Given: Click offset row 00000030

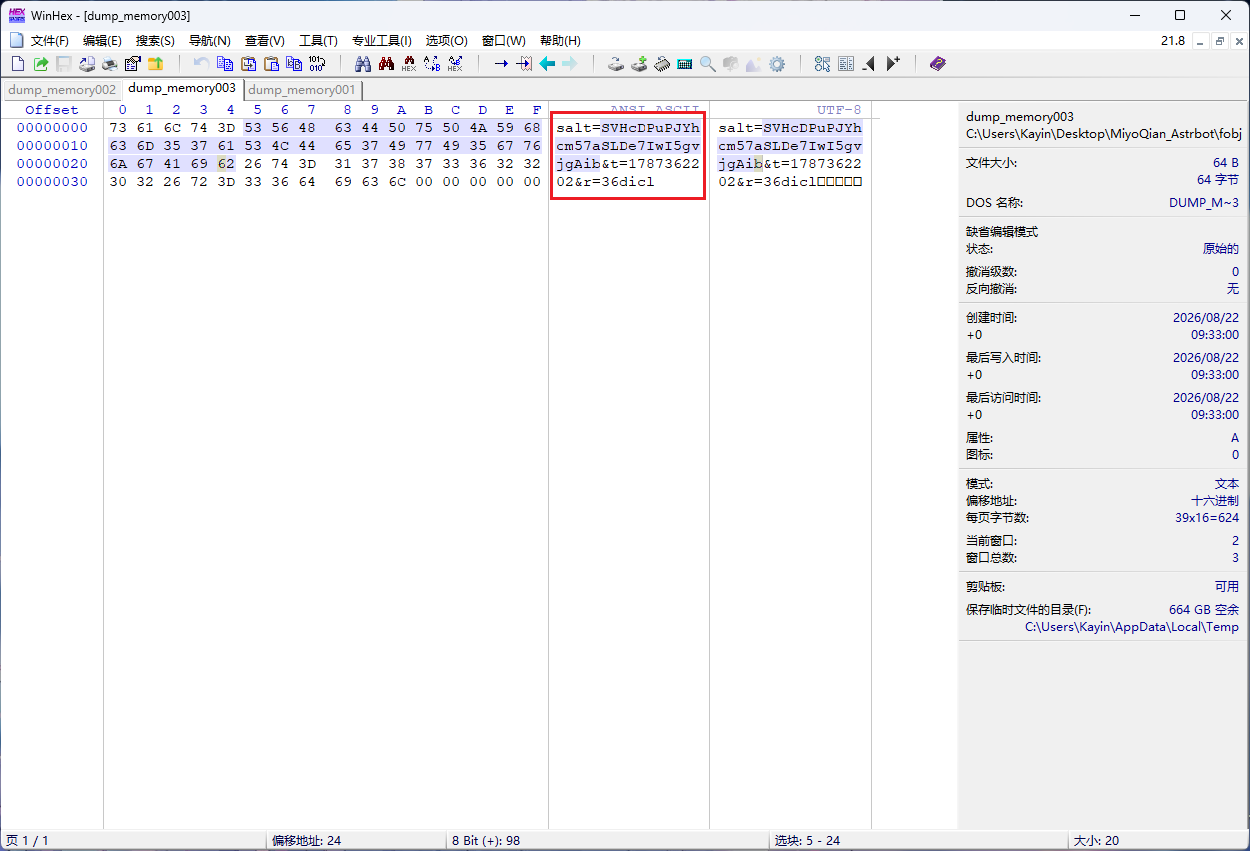Looking at the screenshot, I should pyautogui.click(x=52, y=182).
